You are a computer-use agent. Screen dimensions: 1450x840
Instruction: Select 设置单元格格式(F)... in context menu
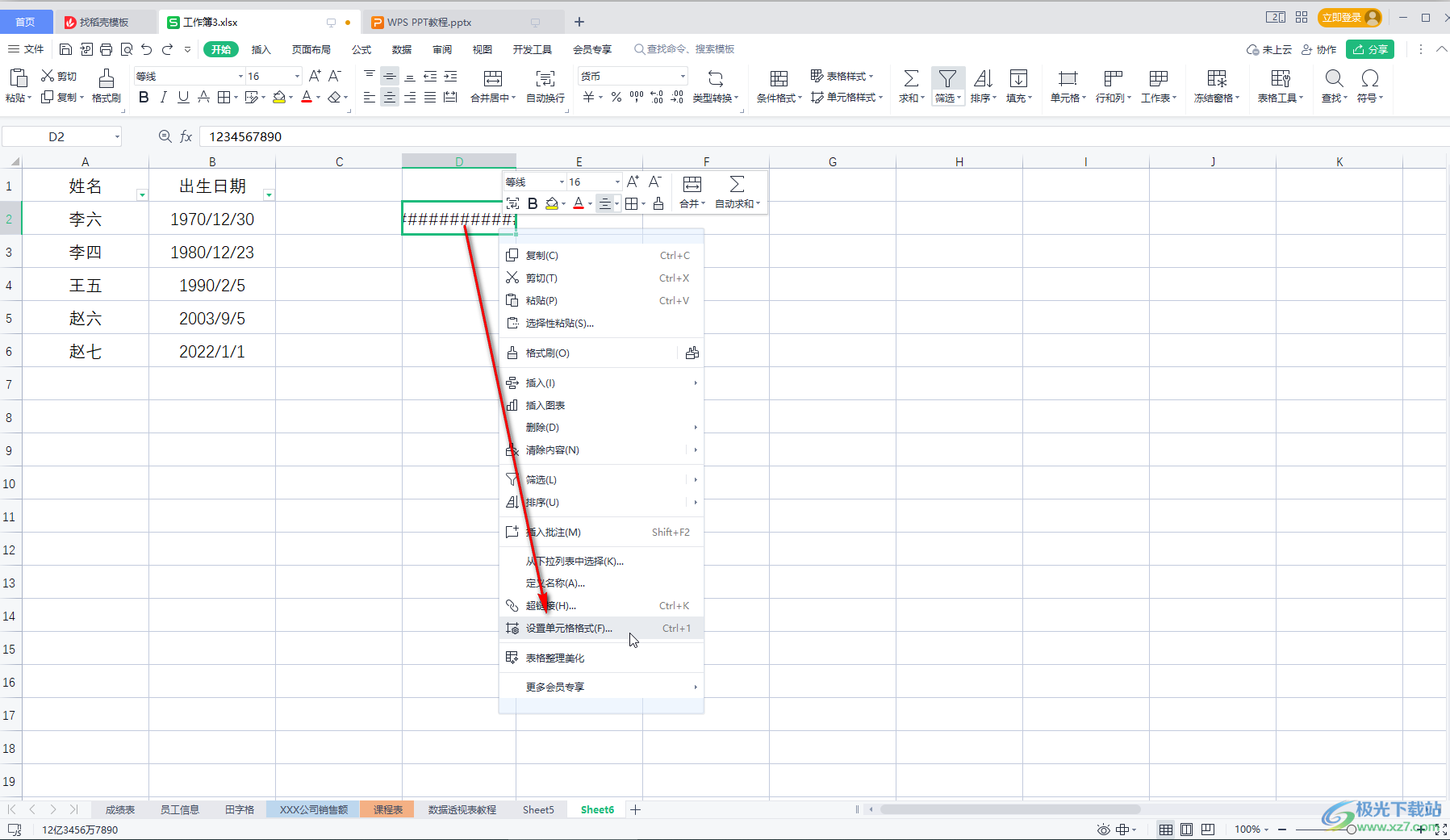point(601,629)
